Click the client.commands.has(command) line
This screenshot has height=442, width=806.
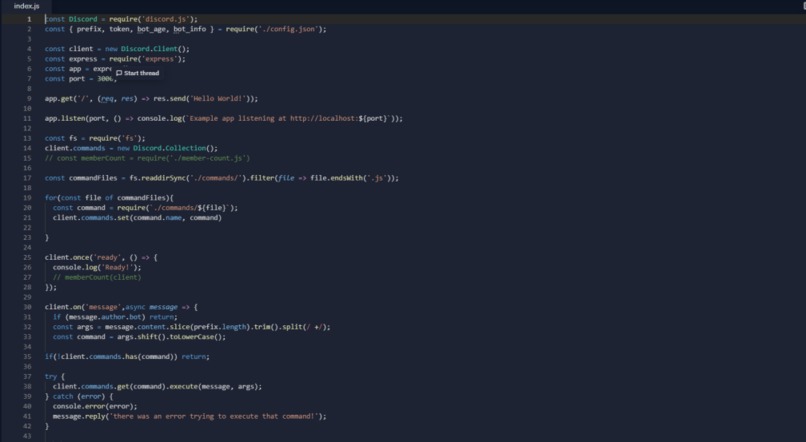tap(127, 357)
